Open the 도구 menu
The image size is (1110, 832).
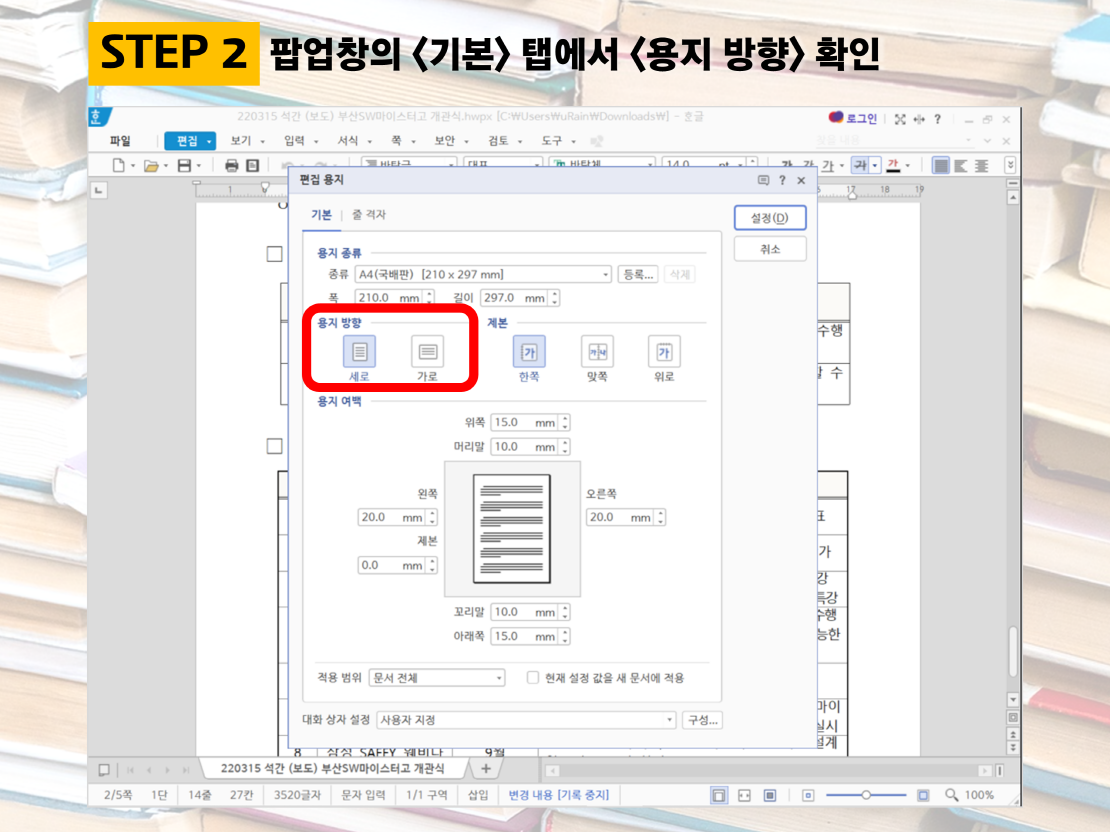tap(551, 141)
